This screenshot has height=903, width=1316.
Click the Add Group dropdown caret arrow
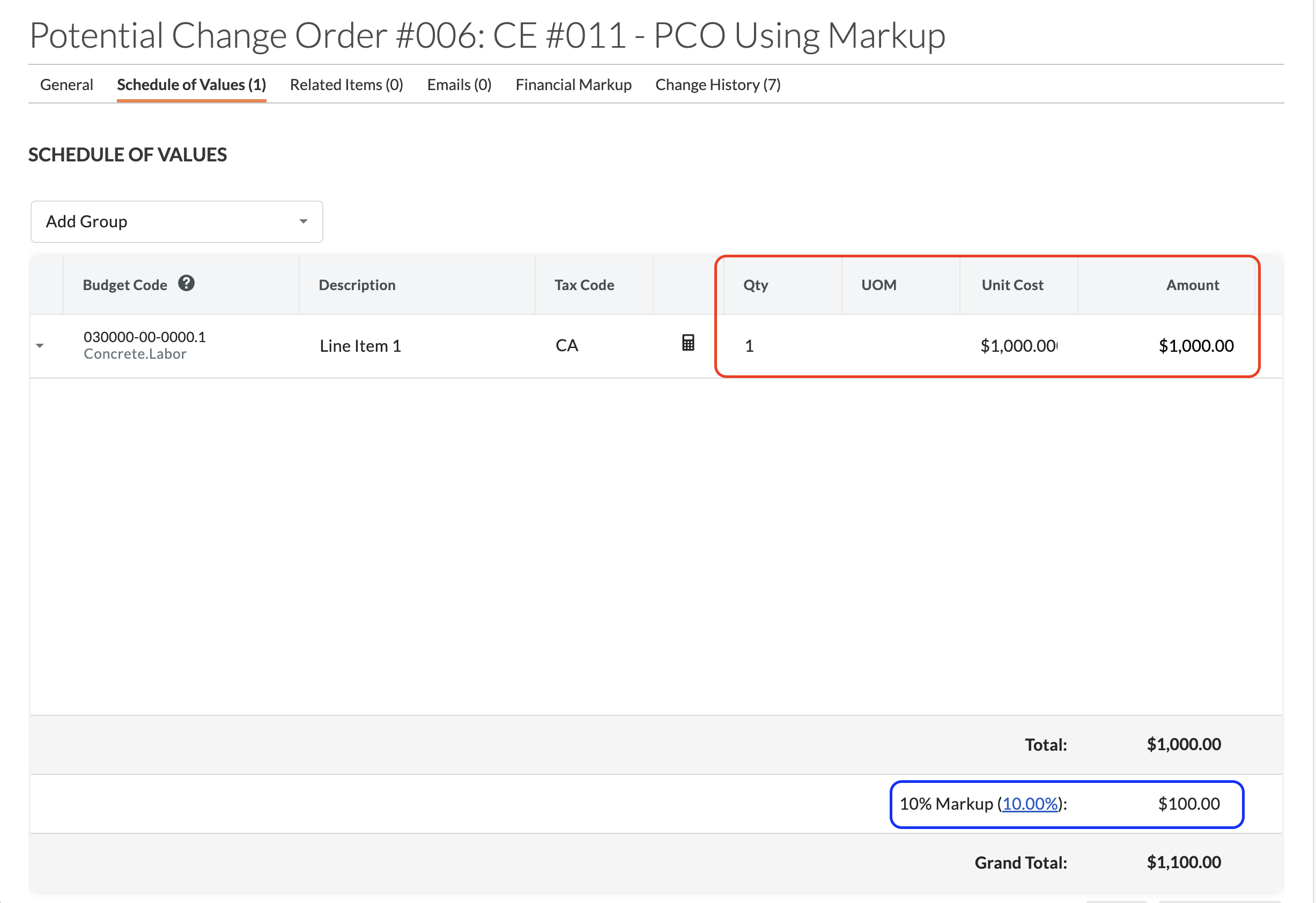tap(304, 221)
